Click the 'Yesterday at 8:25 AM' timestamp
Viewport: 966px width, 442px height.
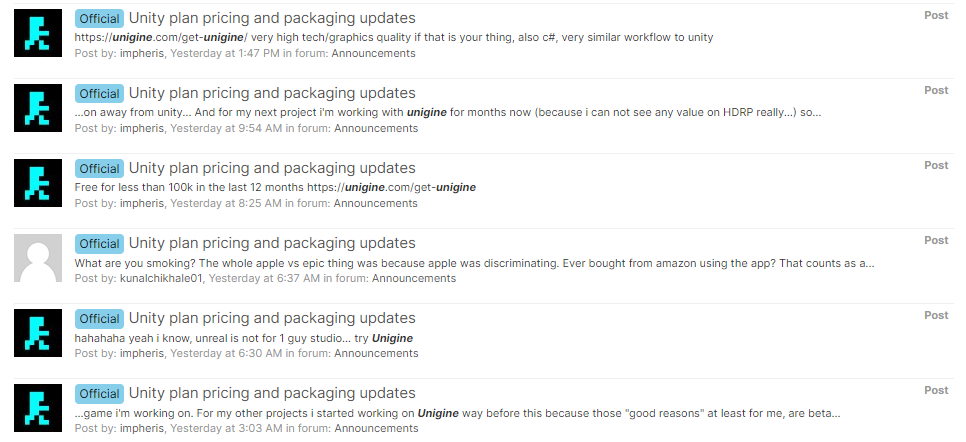pyautogui.click(x=225, y=203)
